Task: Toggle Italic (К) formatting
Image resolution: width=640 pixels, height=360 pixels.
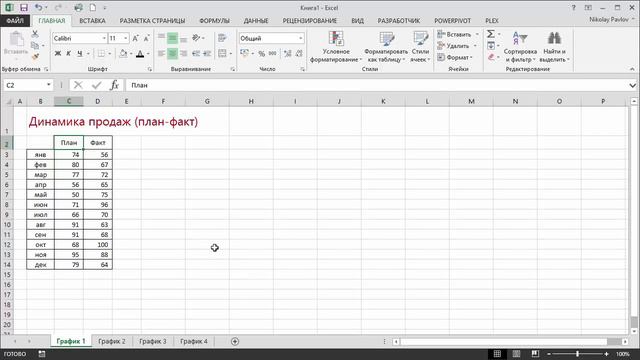Action: click(69, 53)
